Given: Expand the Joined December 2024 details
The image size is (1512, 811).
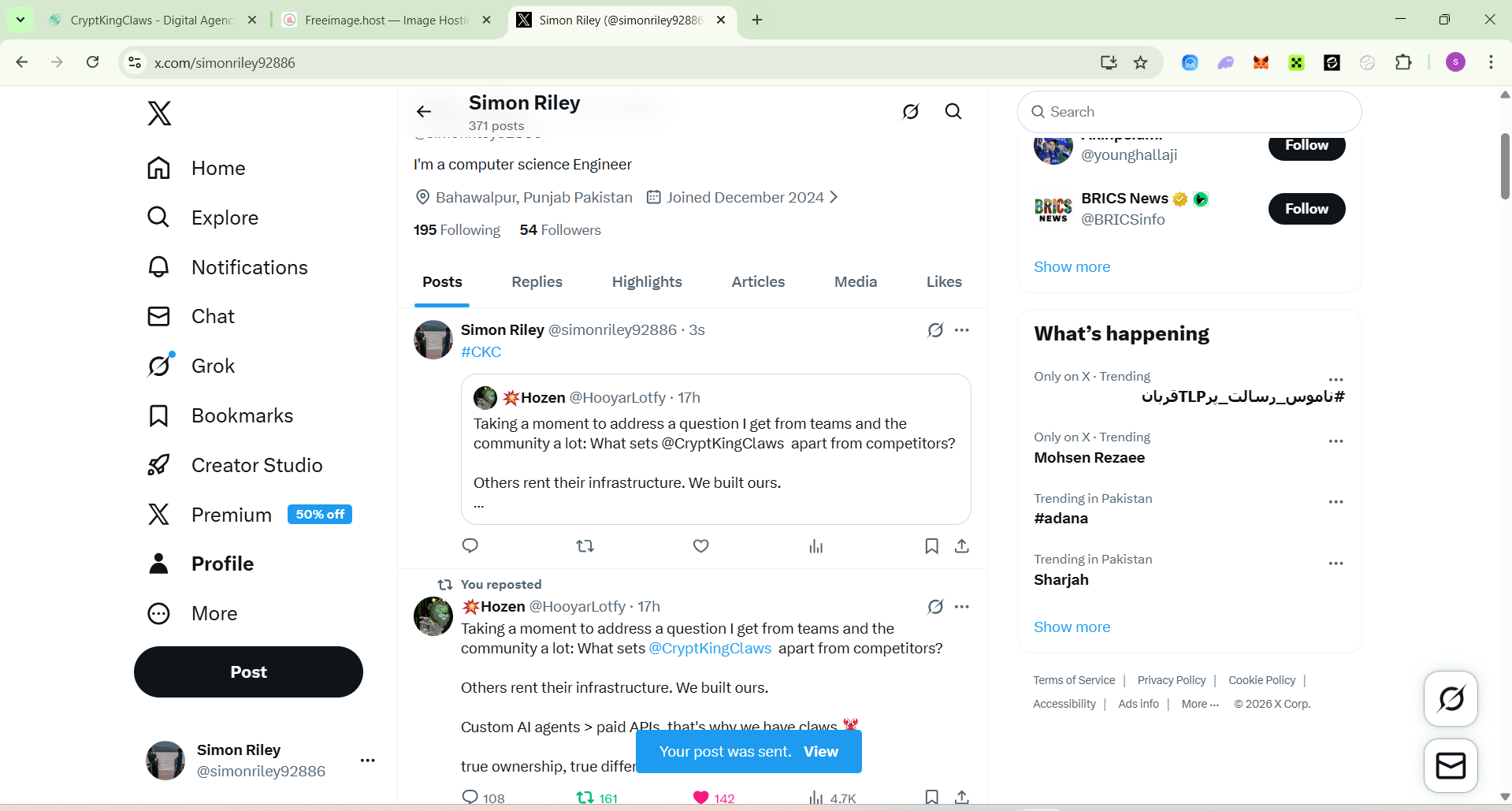Looking at the screenshot, I should [x=742, y=197].
